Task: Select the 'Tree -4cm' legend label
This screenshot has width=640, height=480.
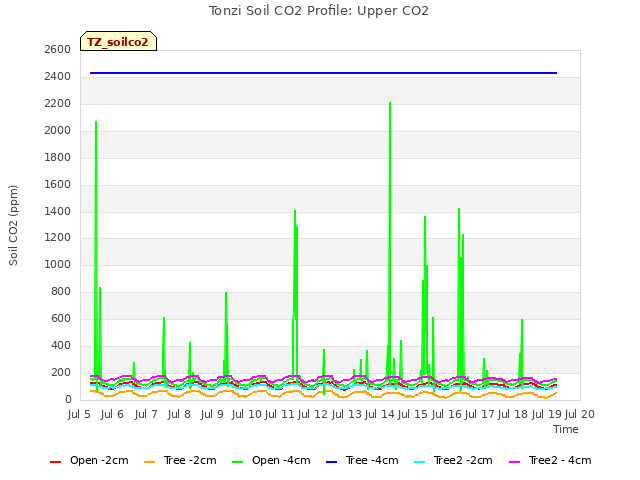Action: 372,460
